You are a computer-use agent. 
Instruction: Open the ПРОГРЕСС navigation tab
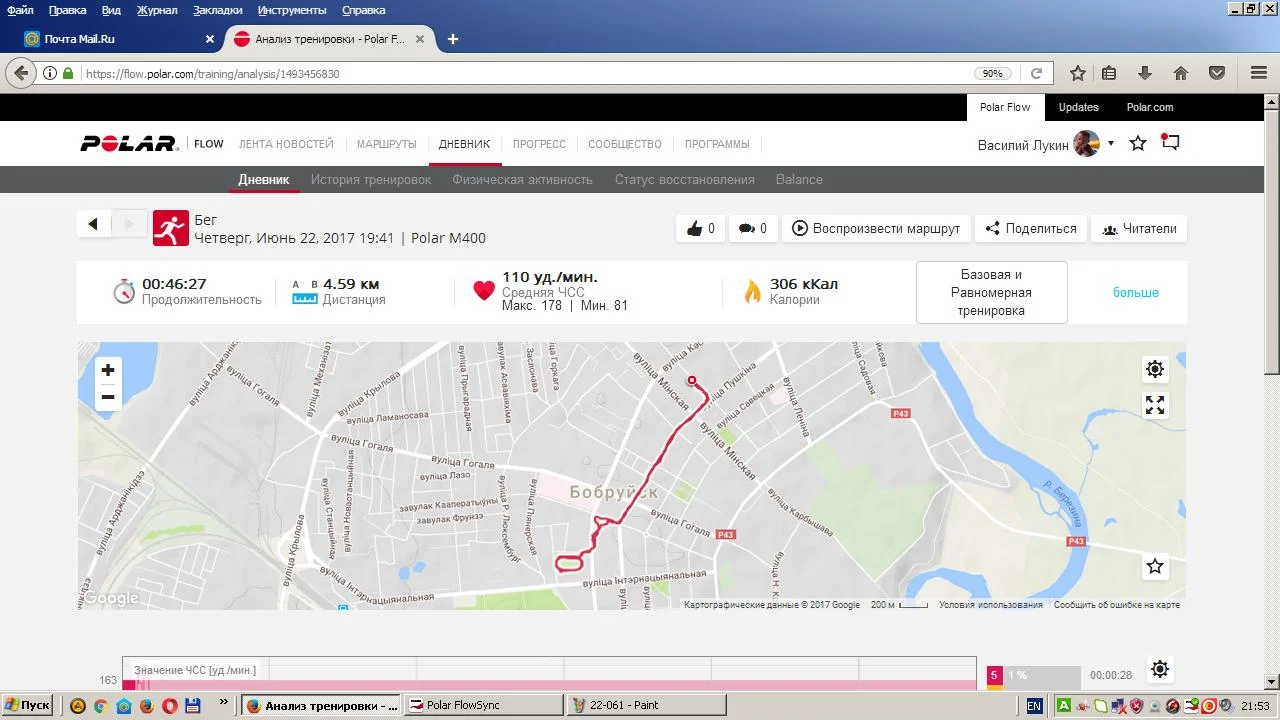click(539, 144)
